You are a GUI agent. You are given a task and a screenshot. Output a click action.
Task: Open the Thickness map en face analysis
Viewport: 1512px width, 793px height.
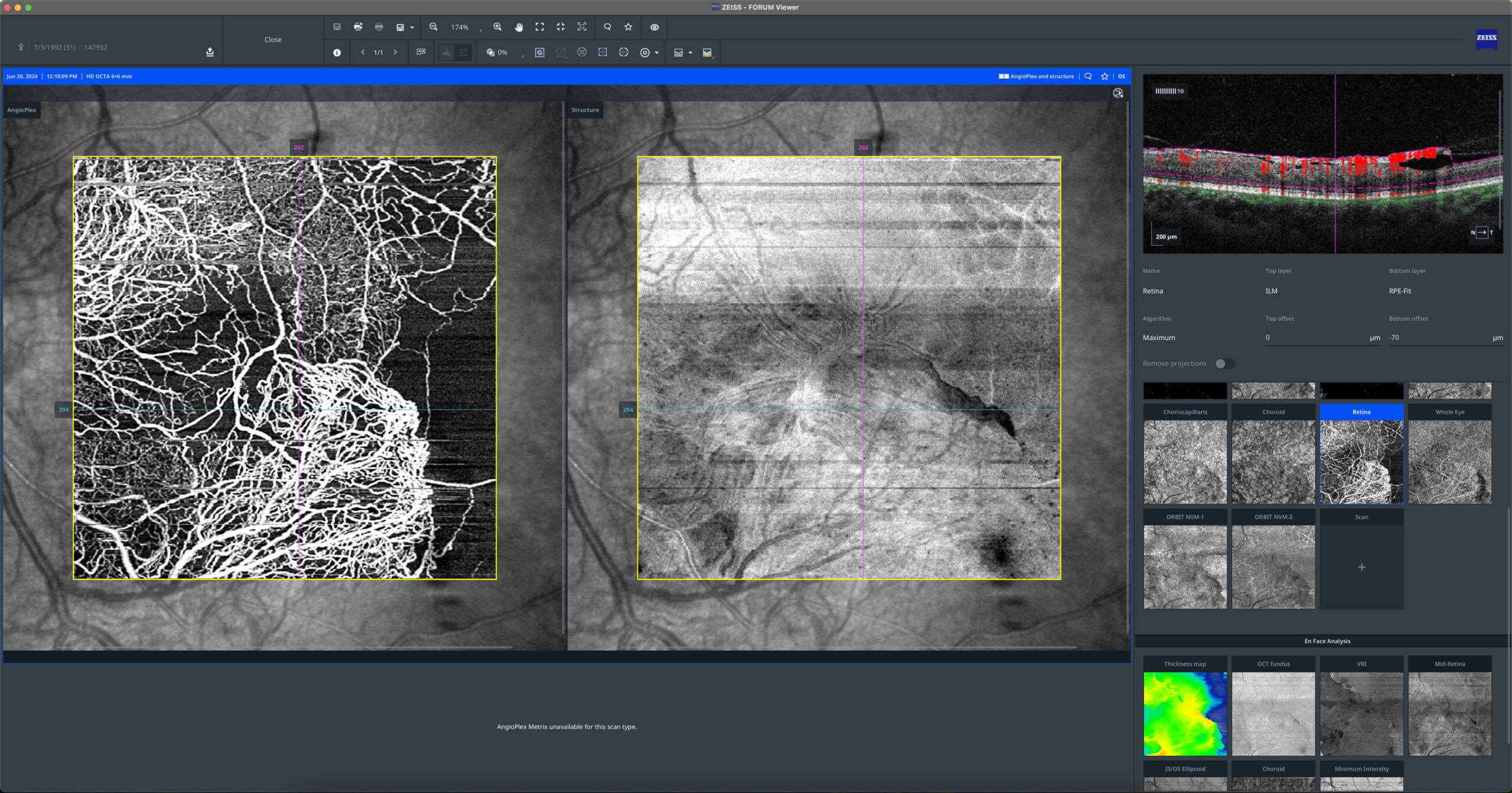click(1185, 706)
